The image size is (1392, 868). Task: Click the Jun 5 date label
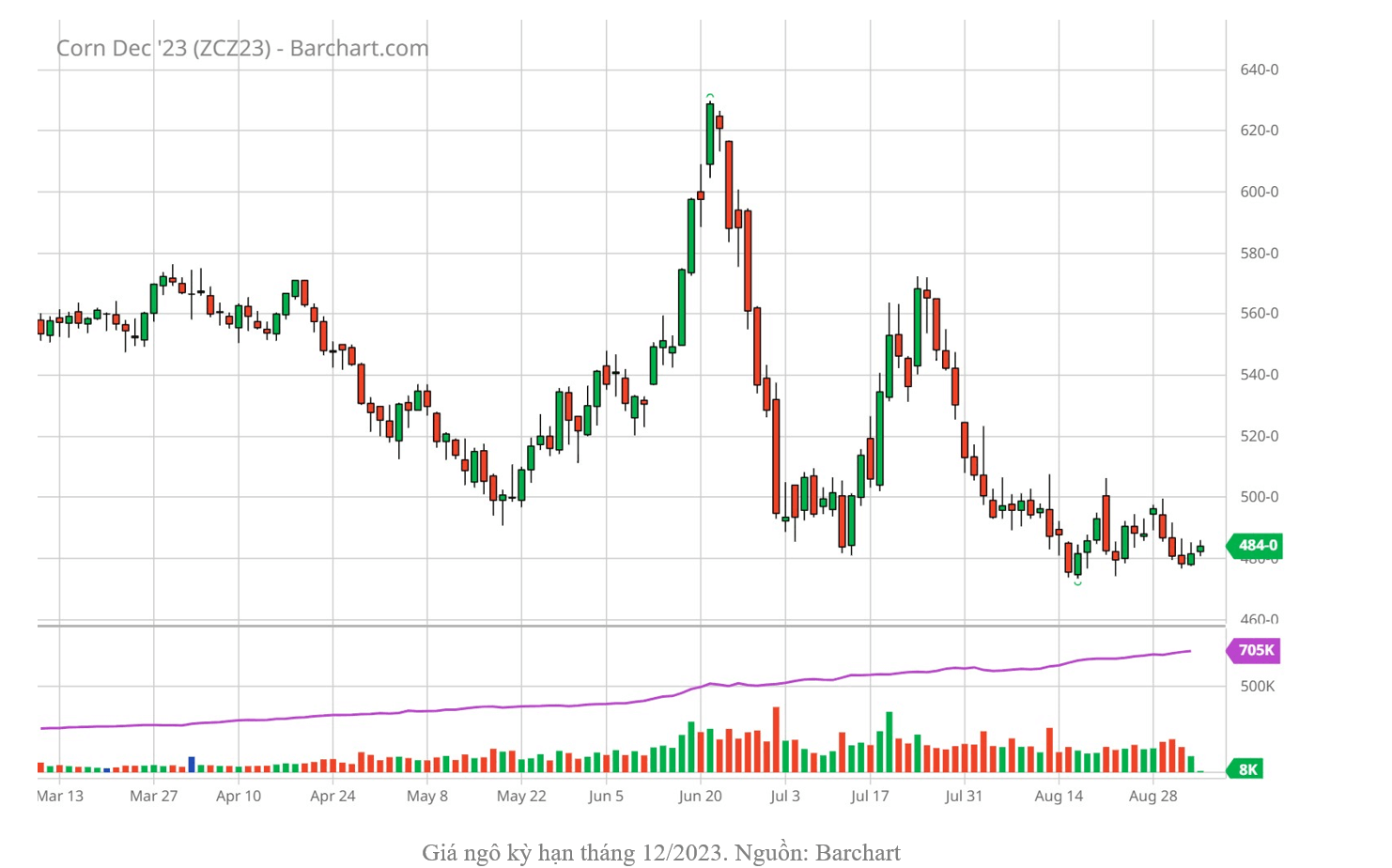pyautogui.click(x=606, y=796)
